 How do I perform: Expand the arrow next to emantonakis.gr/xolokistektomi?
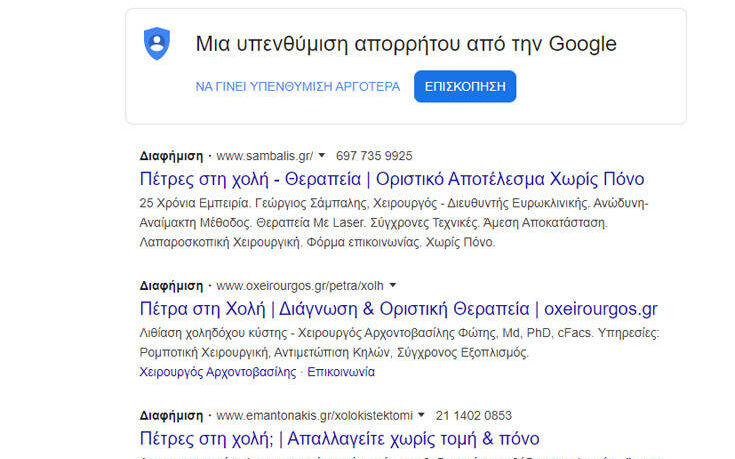coord(422,415)
